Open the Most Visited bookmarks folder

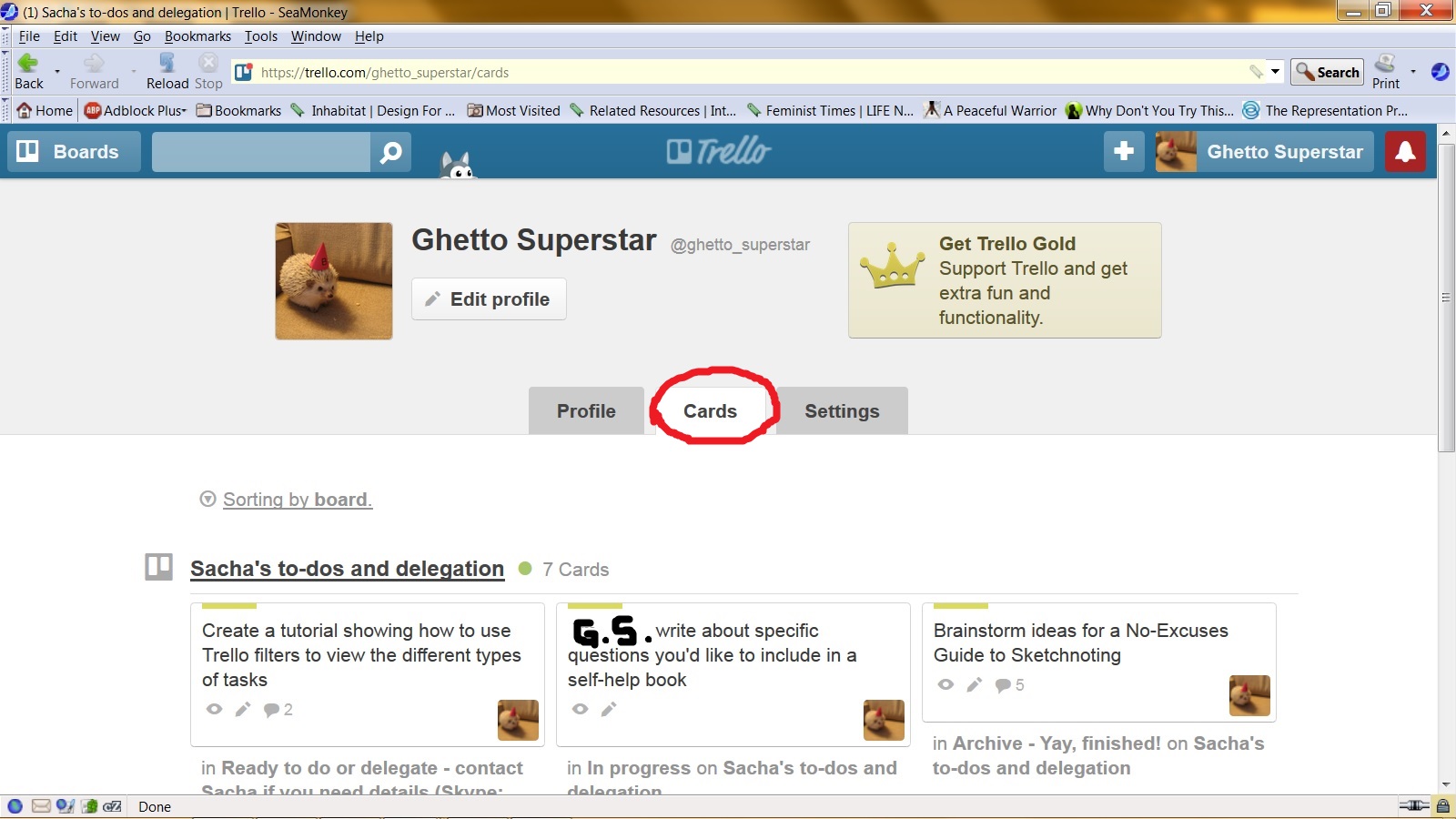513,110
